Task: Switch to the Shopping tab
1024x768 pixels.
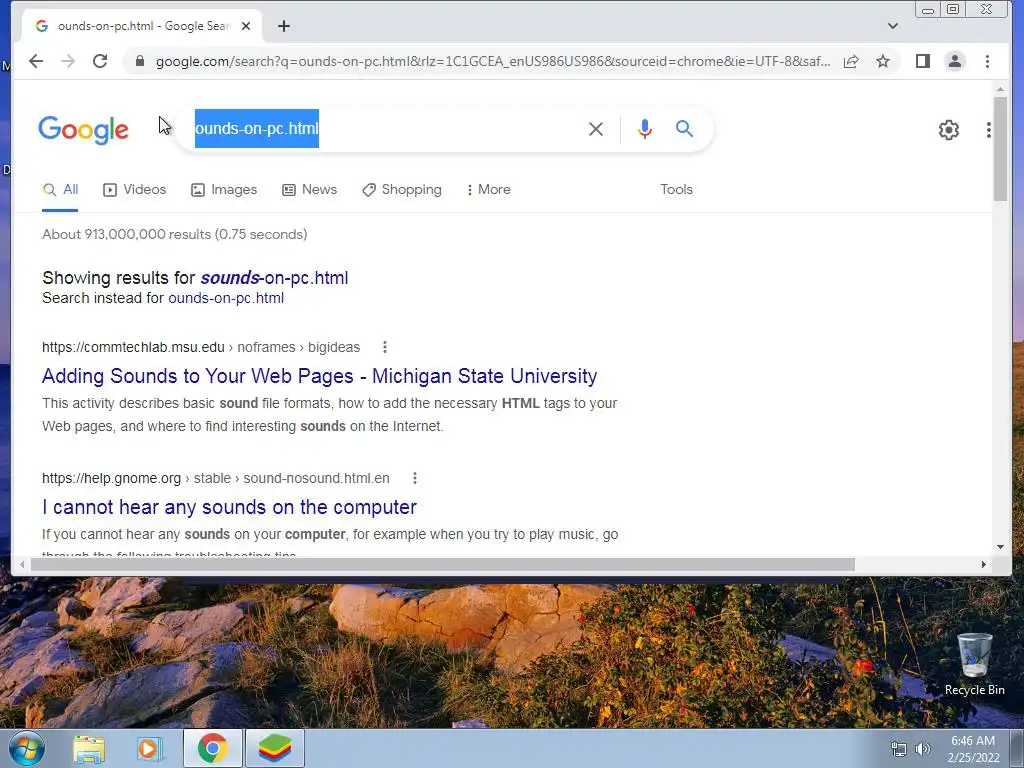Action: click(402, 189)
